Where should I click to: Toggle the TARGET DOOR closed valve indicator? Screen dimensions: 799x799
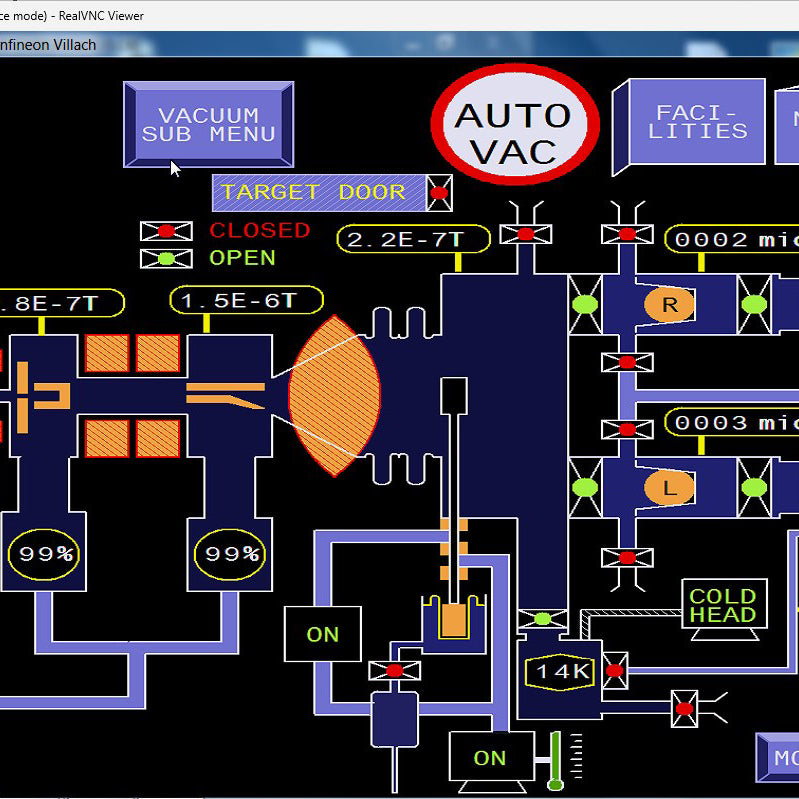pos(439,193)
